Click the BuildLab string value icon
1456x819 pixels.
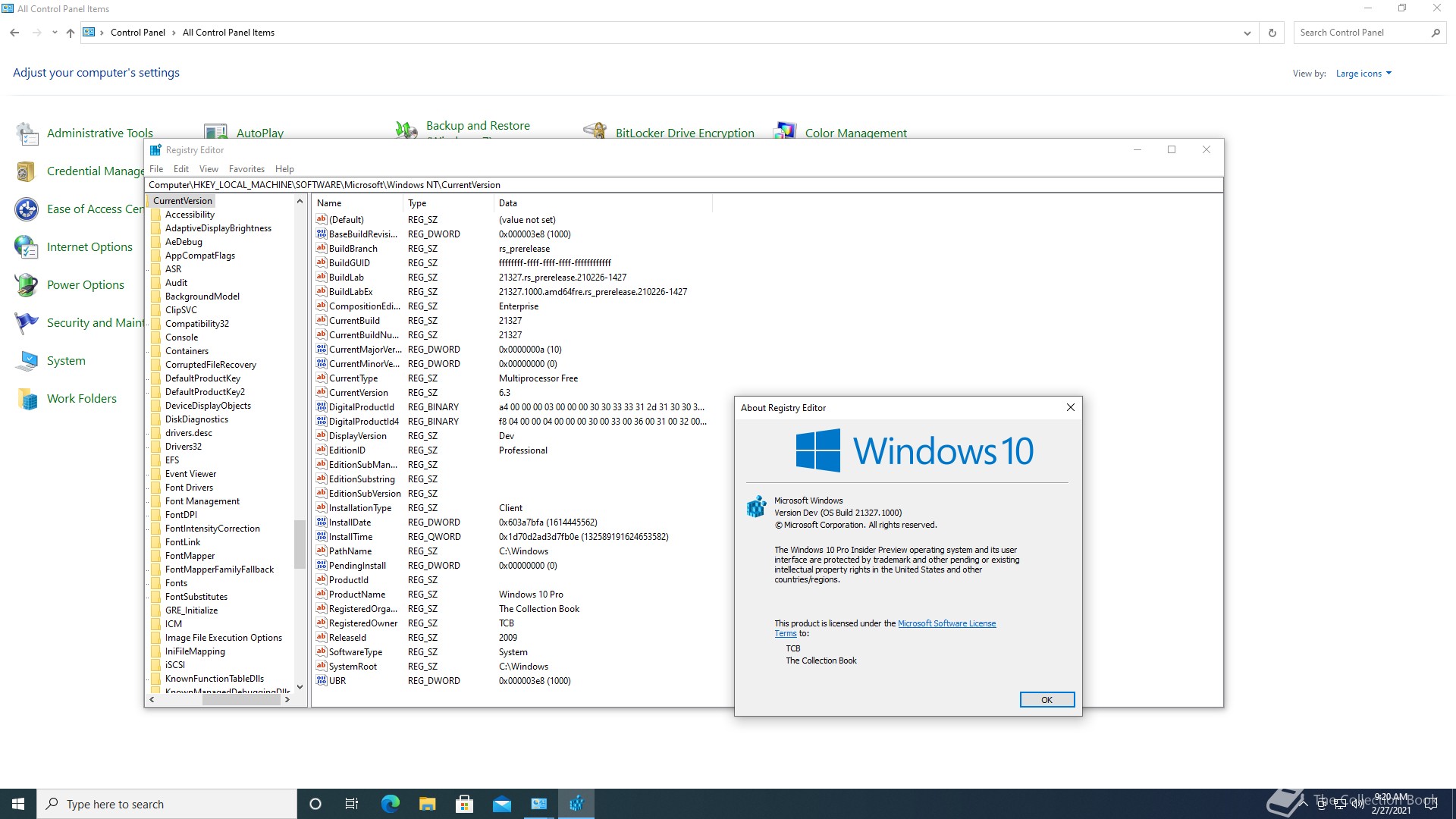coord(322,278)
